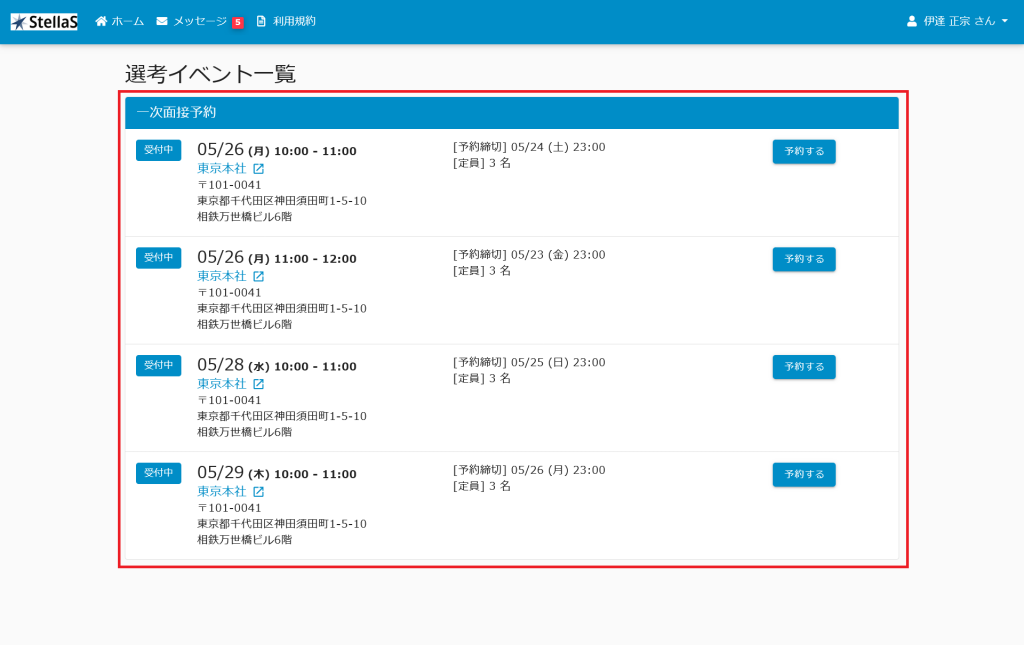Open the メッセージ menu item
The image size is (1024, 645).
199,21
